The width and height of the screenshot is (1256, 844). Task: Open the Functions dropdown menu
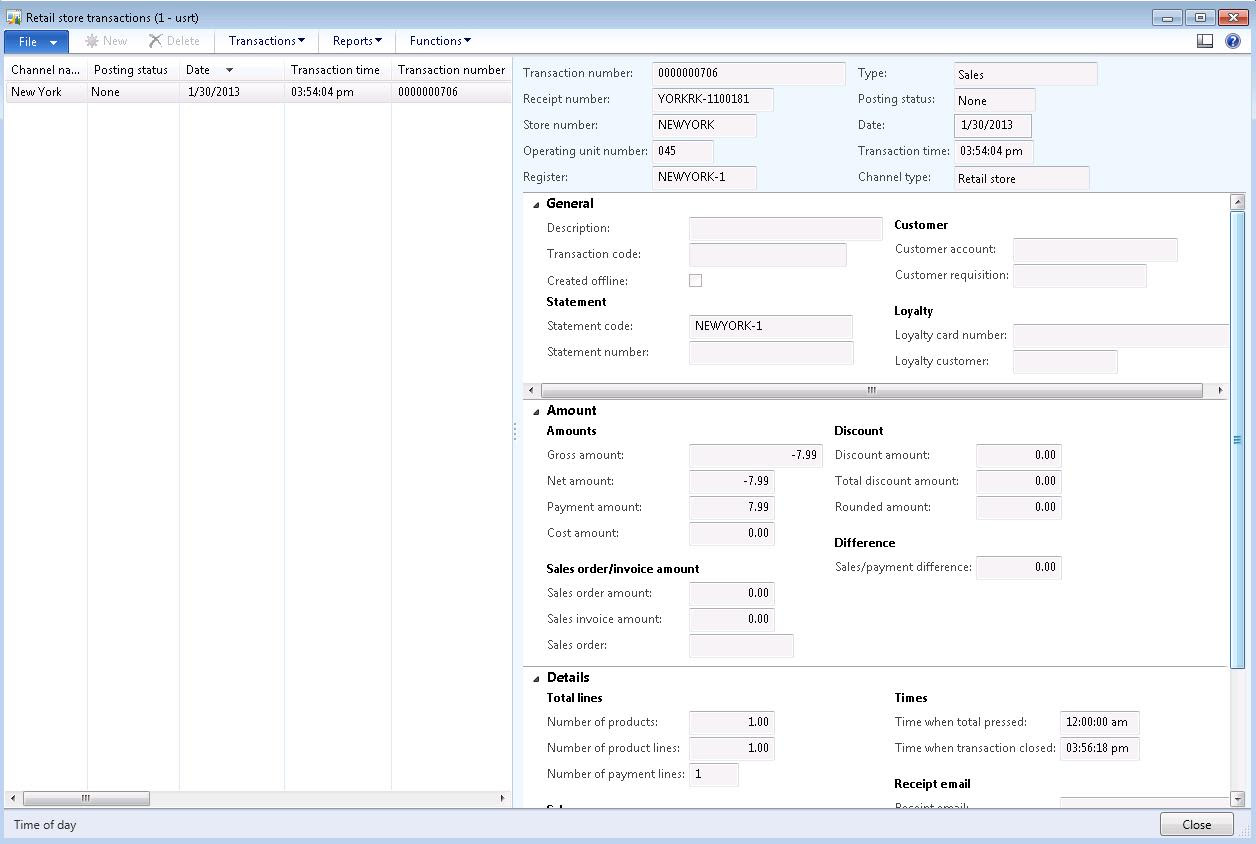440,41
